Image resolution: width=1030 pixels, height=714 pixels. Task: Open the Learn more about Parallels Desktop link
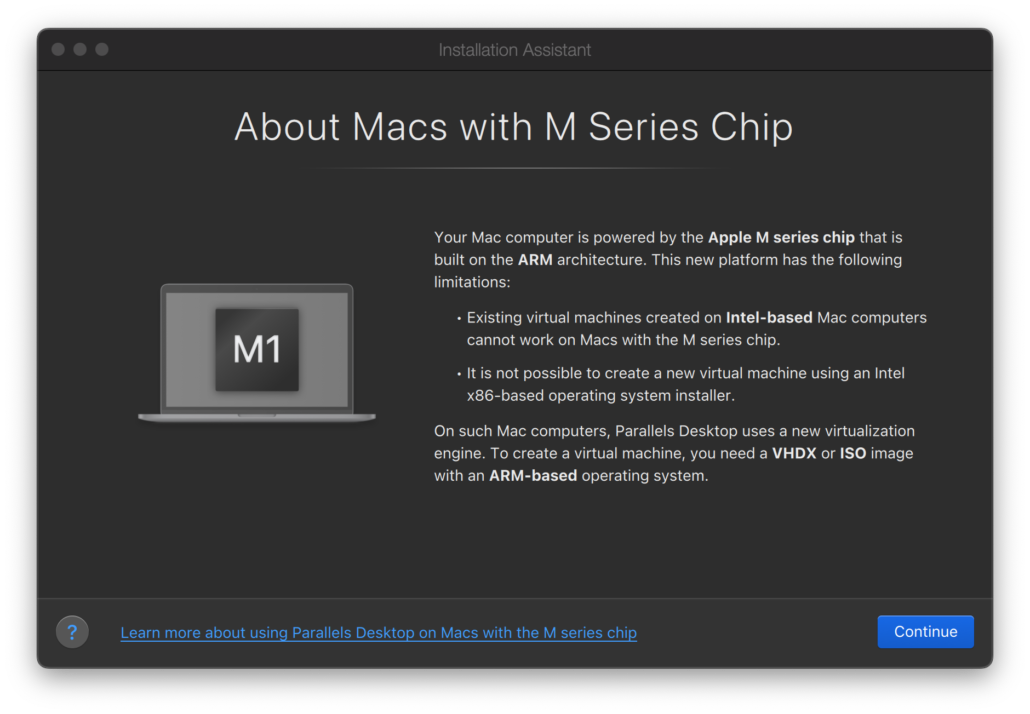[x=378, y=633]
